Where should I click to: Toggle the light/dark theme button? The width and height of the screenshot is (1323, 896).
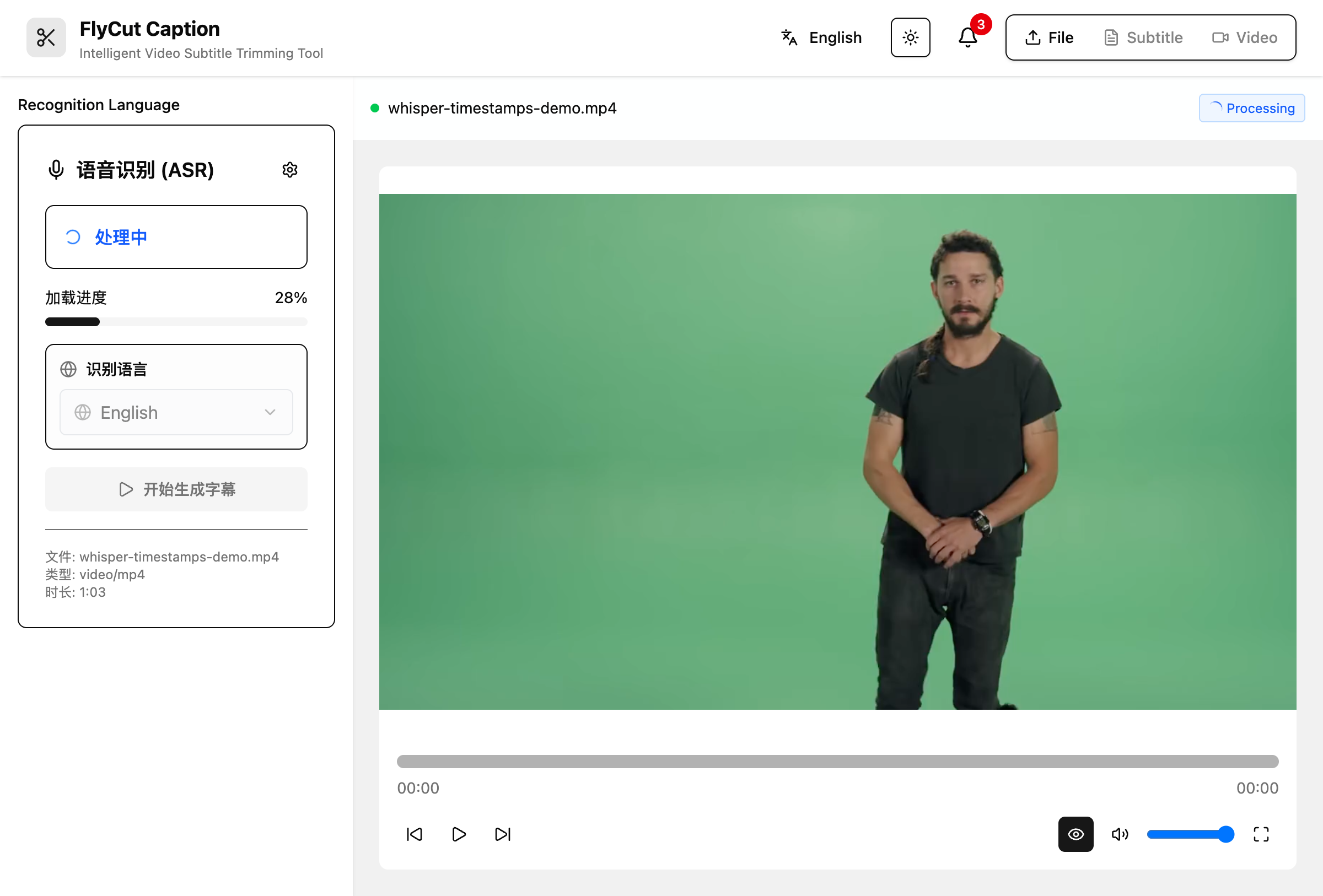click(x=910, y=37)
